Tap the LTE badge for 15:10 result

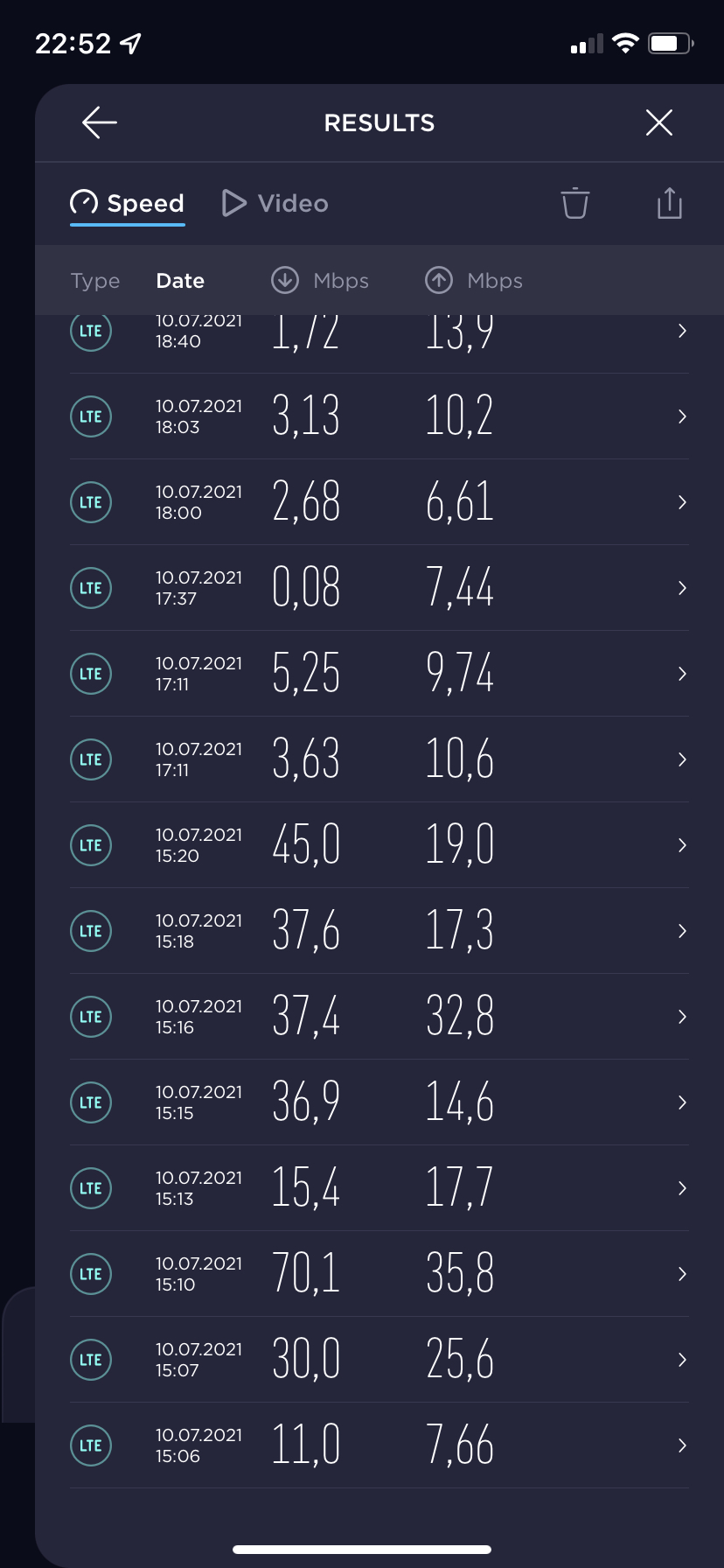tap(91, 1274)
